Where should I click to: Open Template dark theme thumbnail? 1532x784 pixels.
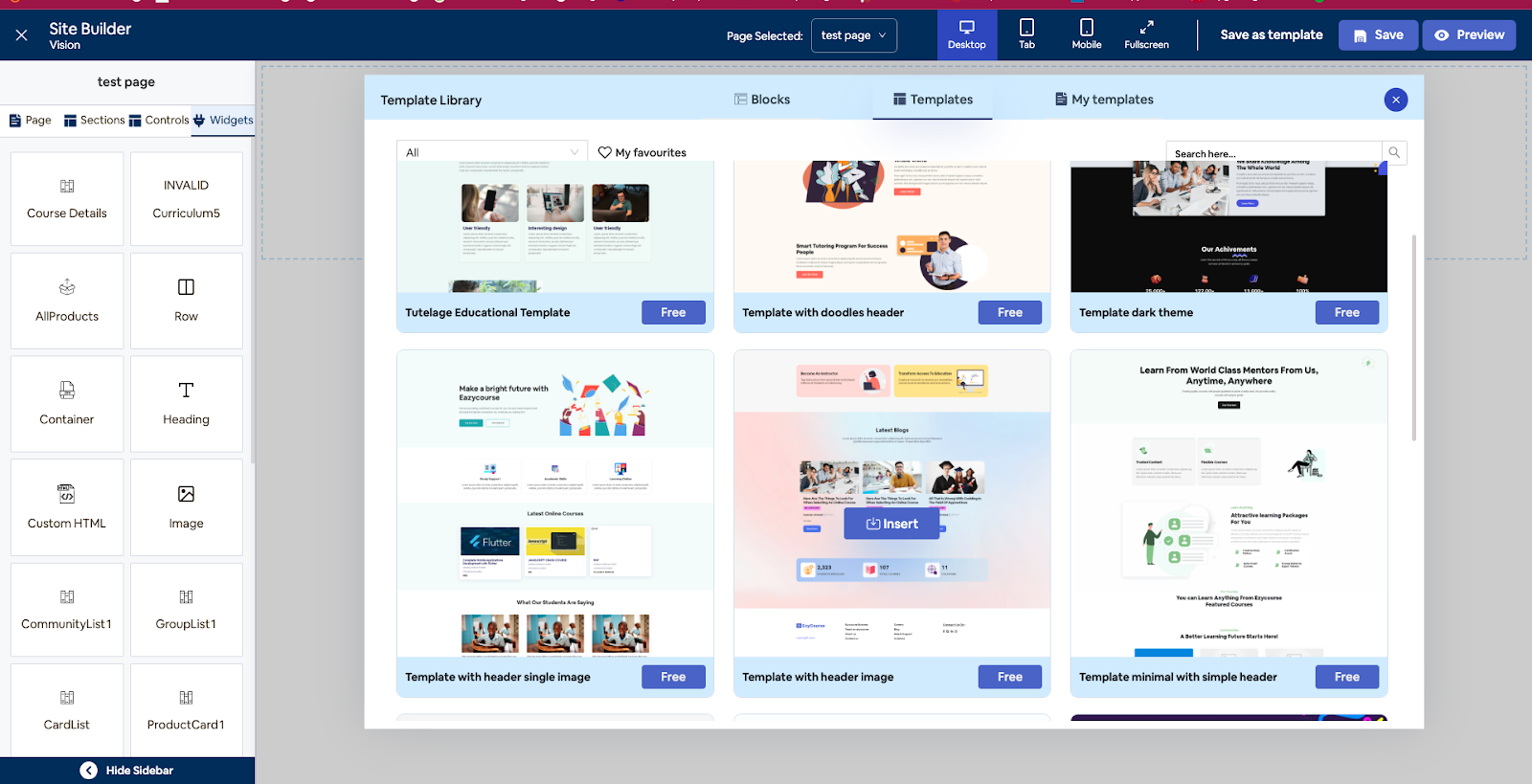pyautogui.click(x=1229, y=228)
